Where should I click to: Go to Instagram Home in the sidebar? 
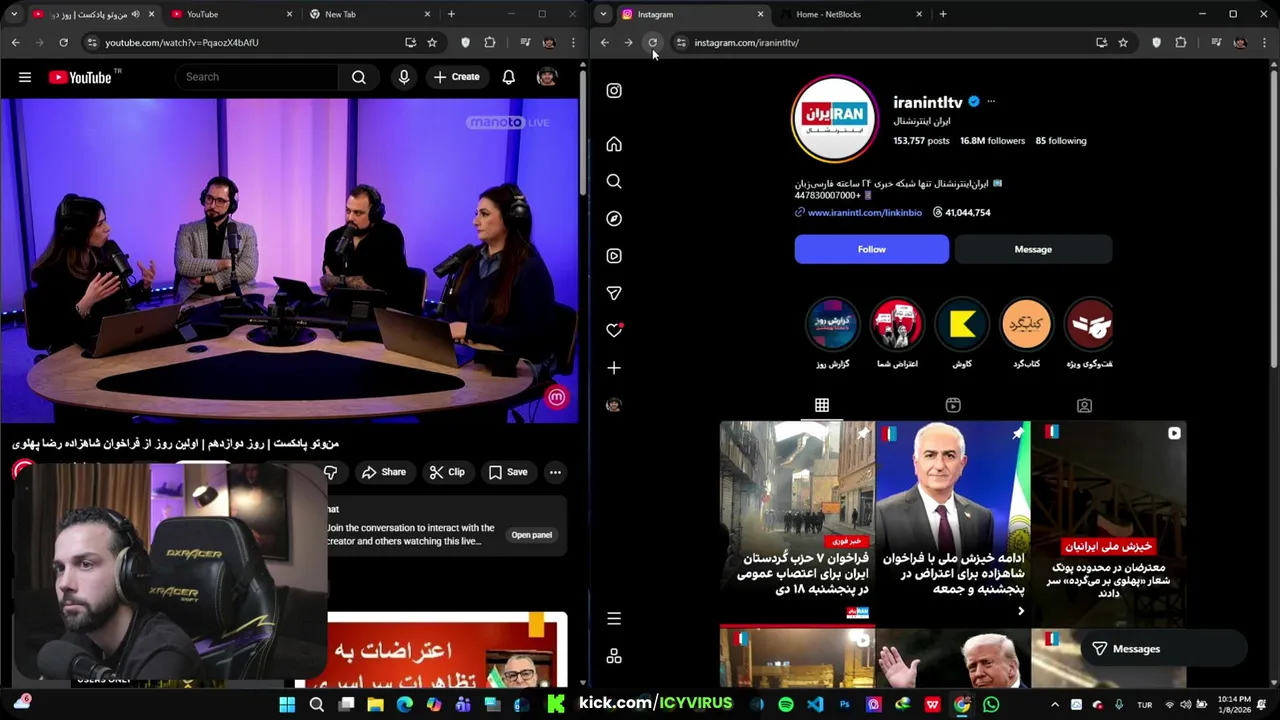point(614,144)
